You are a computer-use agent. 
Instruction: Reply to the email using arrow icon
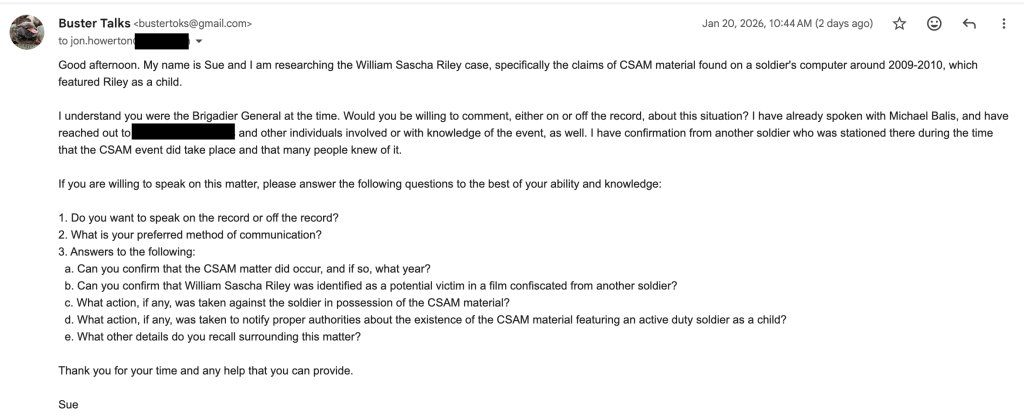point(969,22)
